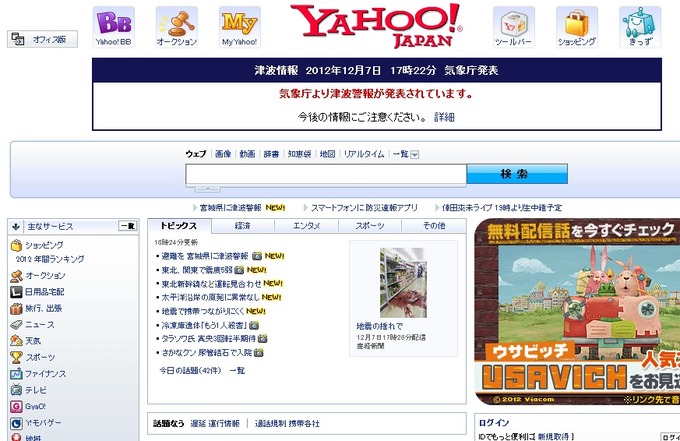Open 太平洋沿岸の原発に異常なし topic
This screenshot has width=680, height=441.
pyautogui.click(x=210, y=297)
